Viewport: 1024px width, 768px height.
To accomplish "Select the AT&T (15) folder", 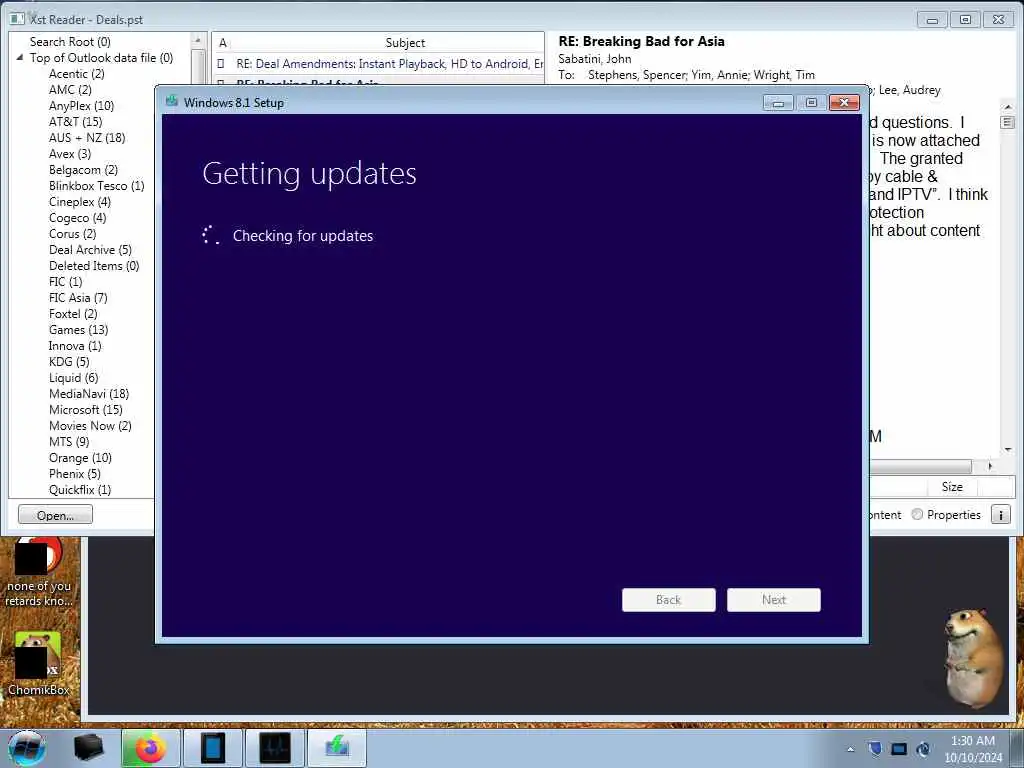I will coord(75,121).
